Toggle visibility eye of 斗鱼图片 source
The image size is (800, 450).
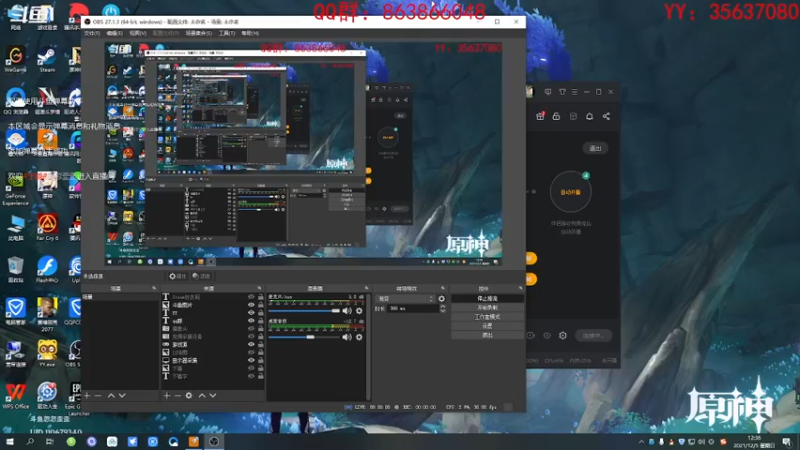pyautogui.click(x=251, y=305)
